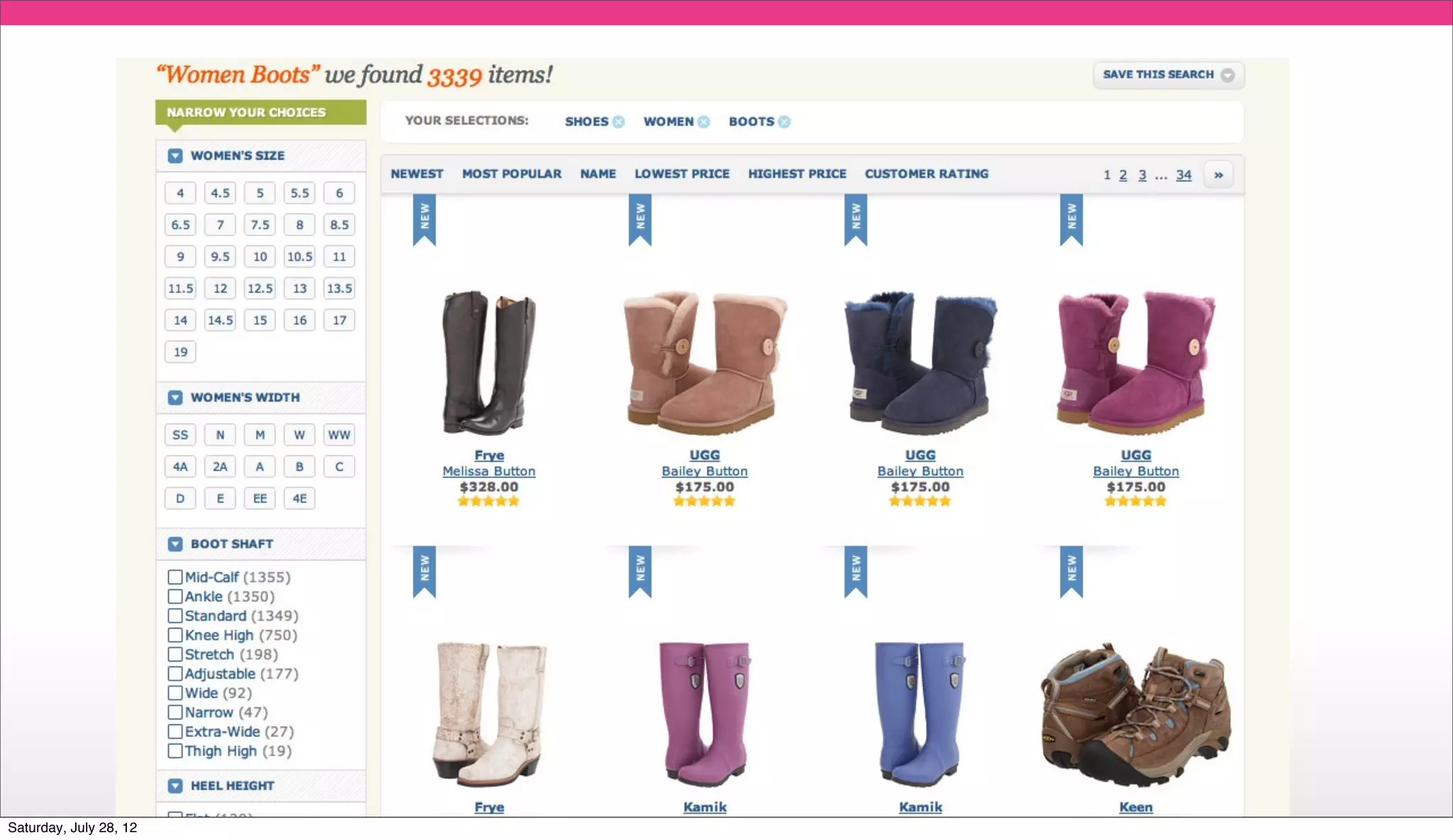Remove the WOMEN selection filter
1453x840 pixels.
pyautogui.click(x=704, y=122)
